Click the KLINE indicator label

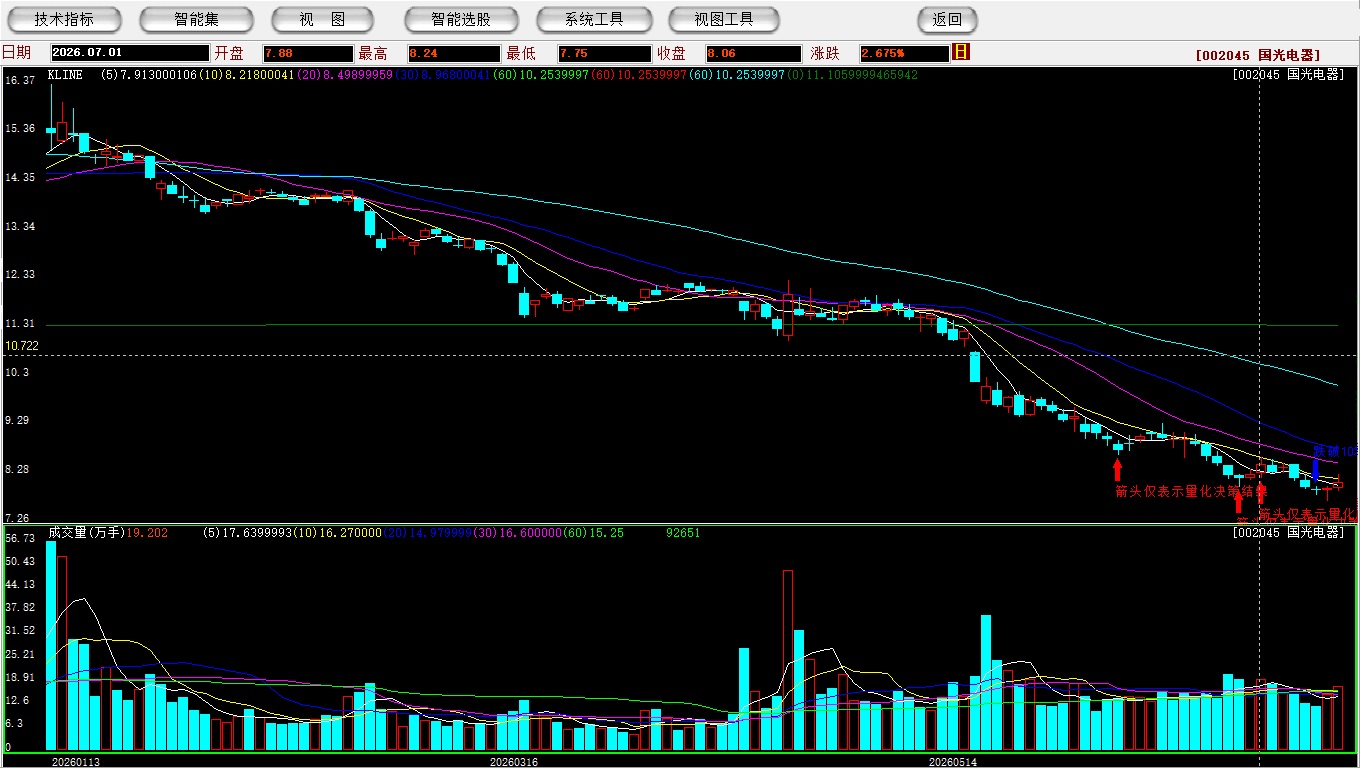[x=65, y=74]
